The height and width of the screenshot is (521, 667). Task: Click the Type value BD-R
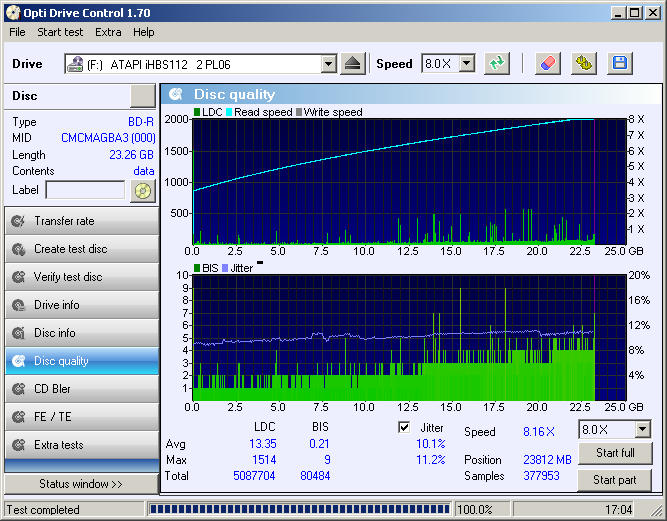141,122
